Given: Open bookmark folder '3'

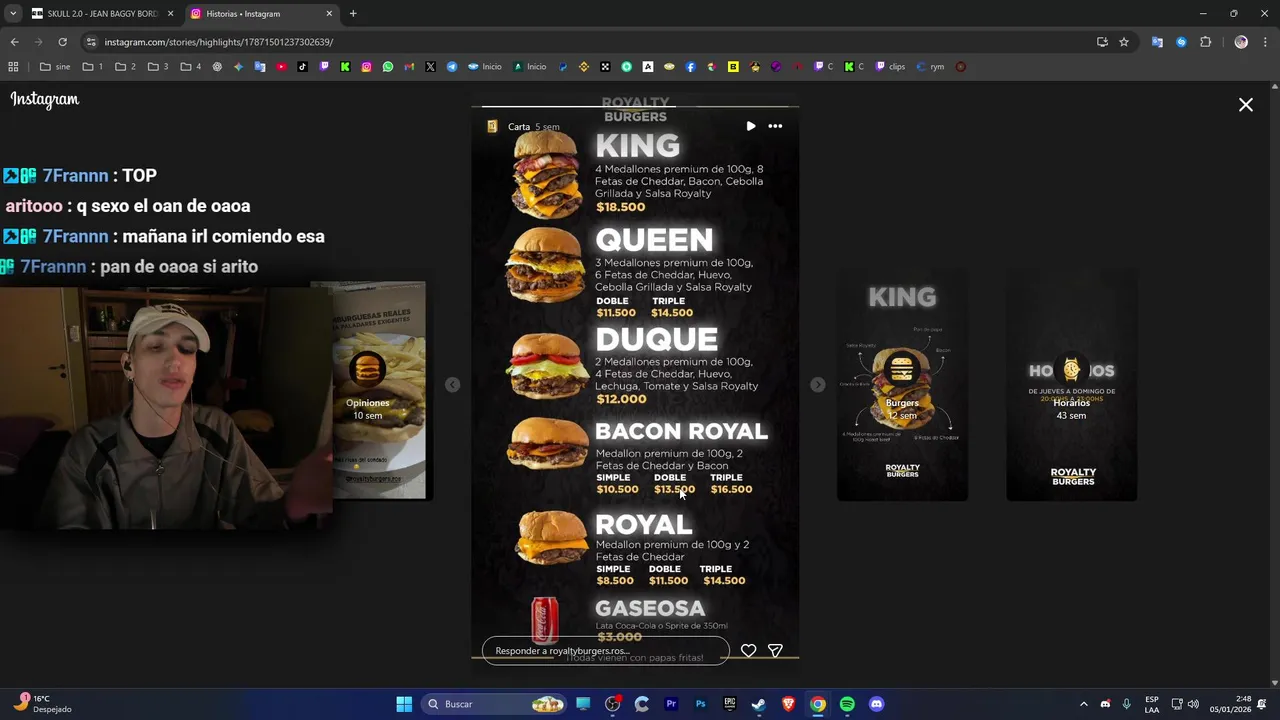Looking at the screenshot, I should [158, 67].
